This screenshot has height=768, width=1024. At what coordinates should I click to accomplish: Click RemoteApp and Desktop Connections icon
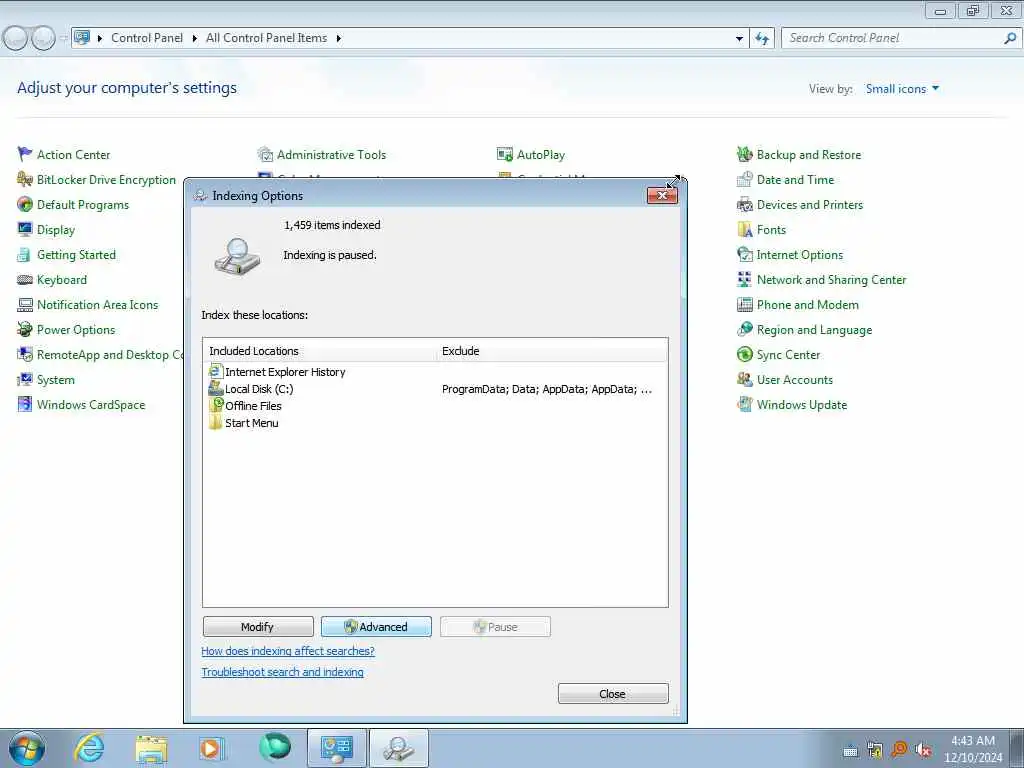(25, 355)
